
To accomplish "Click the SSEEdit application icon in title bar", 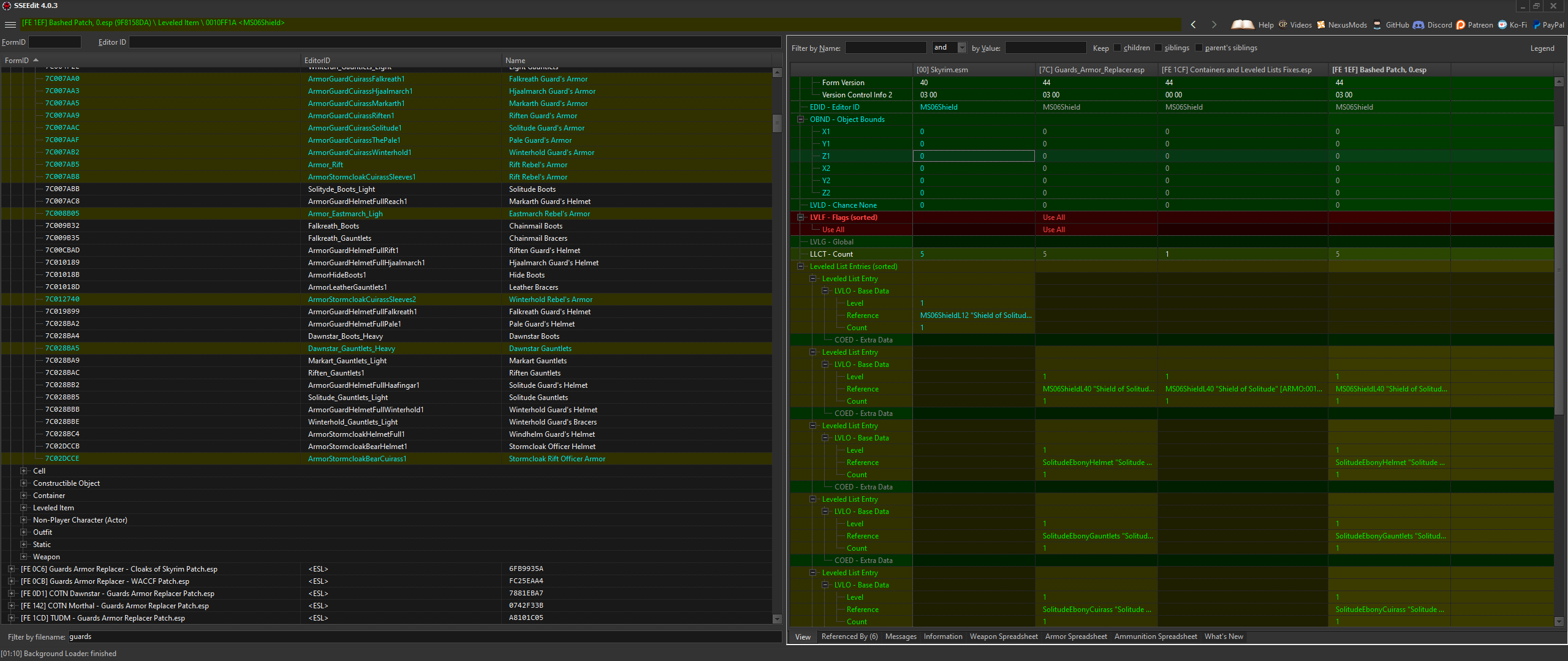I will [6, 6].
